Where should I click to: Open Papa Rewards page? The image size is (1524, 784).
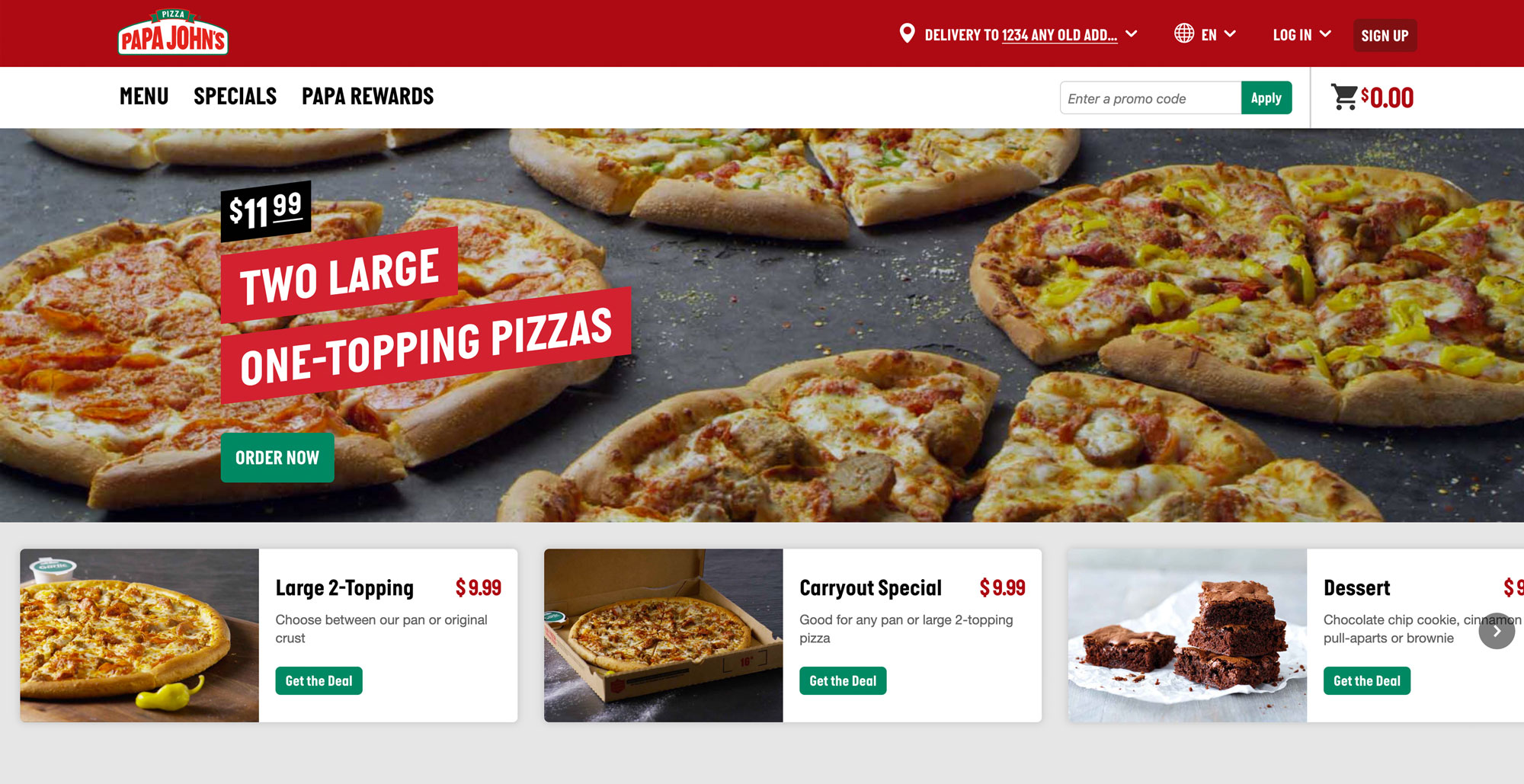pyautogui.click(x=368, y=96)
